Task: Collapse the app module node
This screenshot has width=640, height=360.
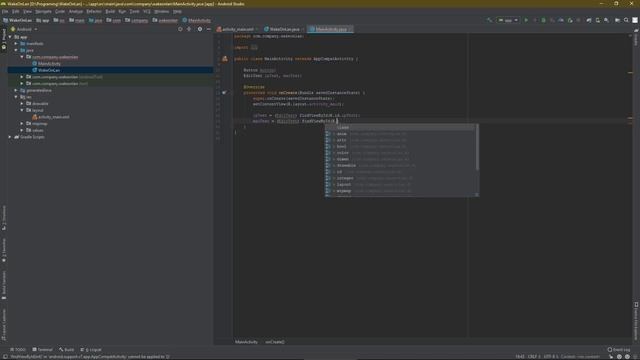Action: [11, 37]
